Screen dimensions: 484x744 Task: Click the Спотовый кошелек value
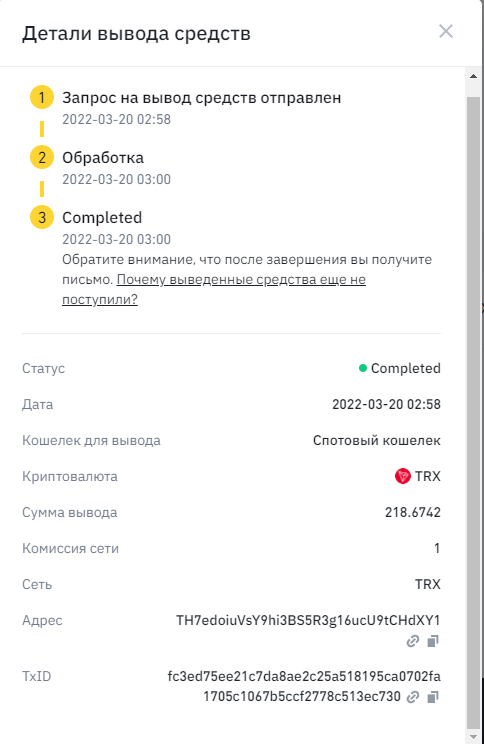(x=377, y=440)
